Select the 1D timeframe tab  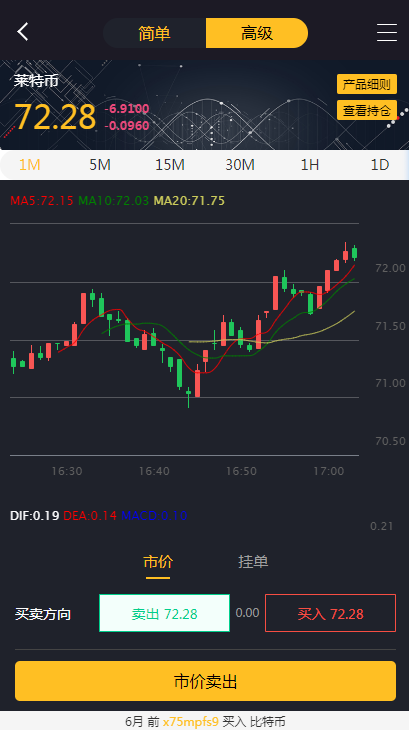click(380, 165)
